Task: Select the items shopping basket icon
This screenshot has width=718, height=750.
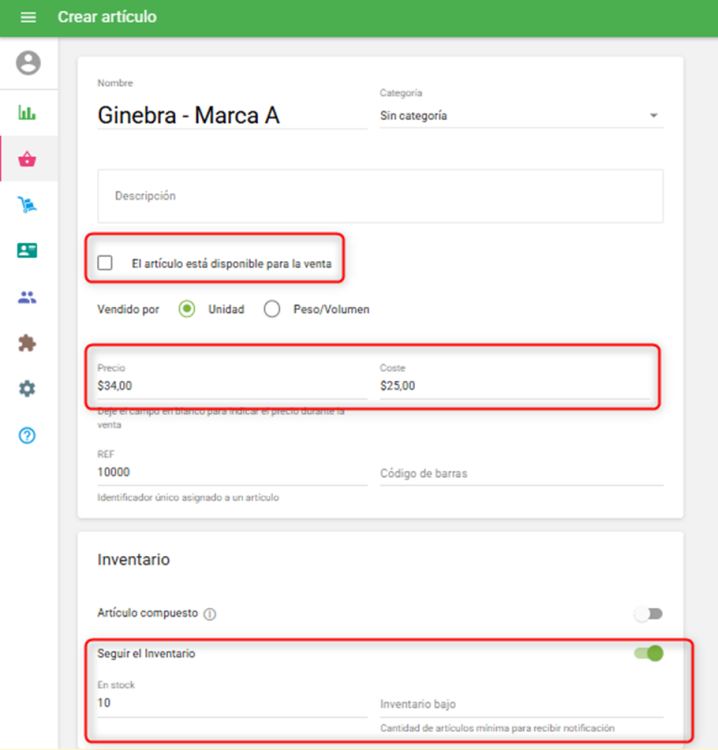Action: (x=28, y=159)
